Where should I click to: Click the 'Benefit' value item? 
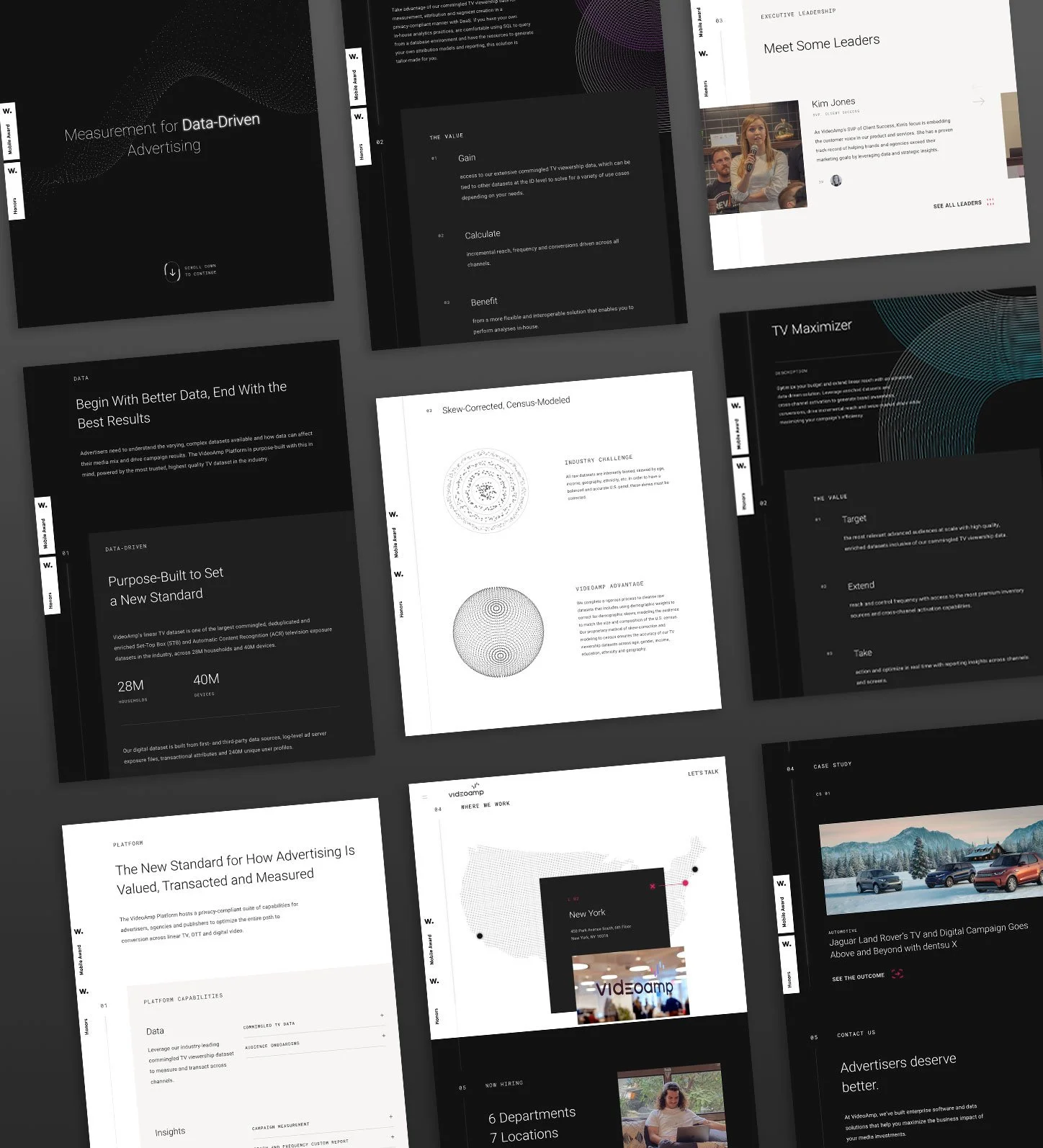[x=484, y=302]
